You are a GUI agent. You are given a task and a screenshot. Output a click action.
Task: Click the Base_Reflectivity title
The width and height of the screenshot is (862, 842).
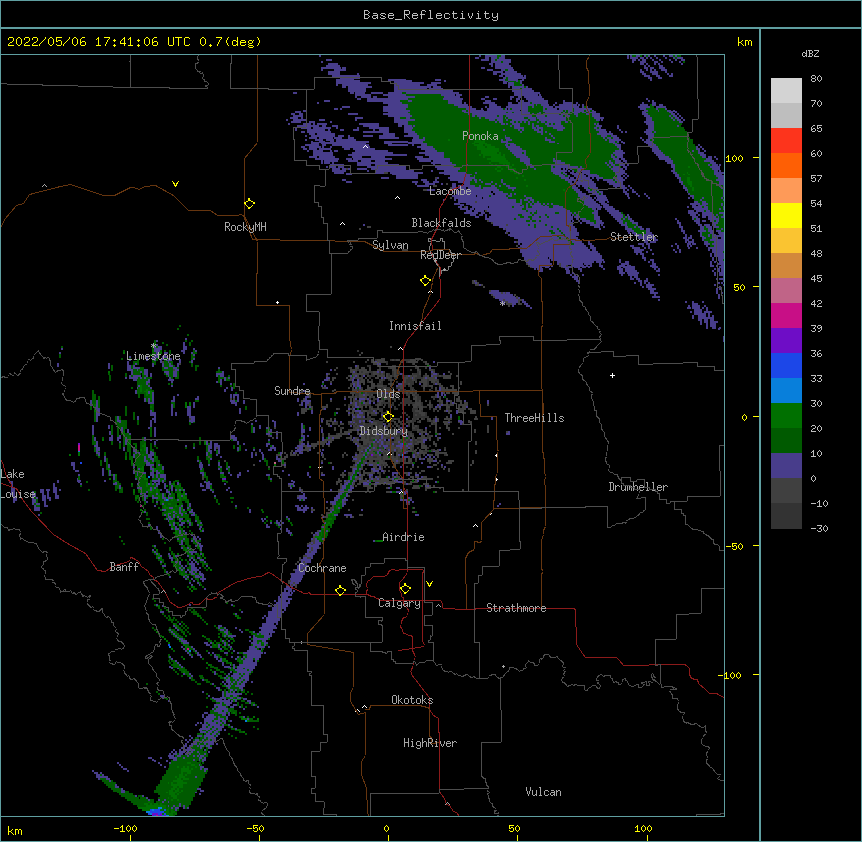431,15
